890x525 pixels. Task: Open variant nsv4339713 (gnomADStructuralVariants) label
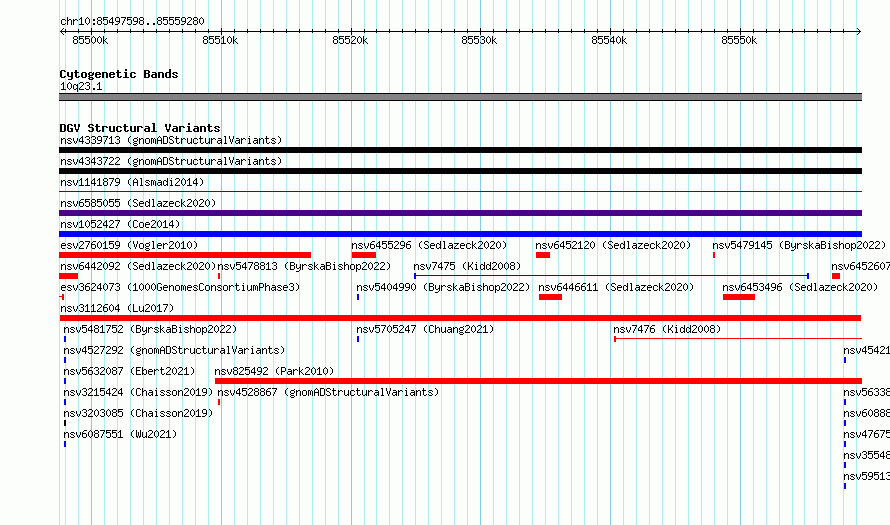point(171,140)
